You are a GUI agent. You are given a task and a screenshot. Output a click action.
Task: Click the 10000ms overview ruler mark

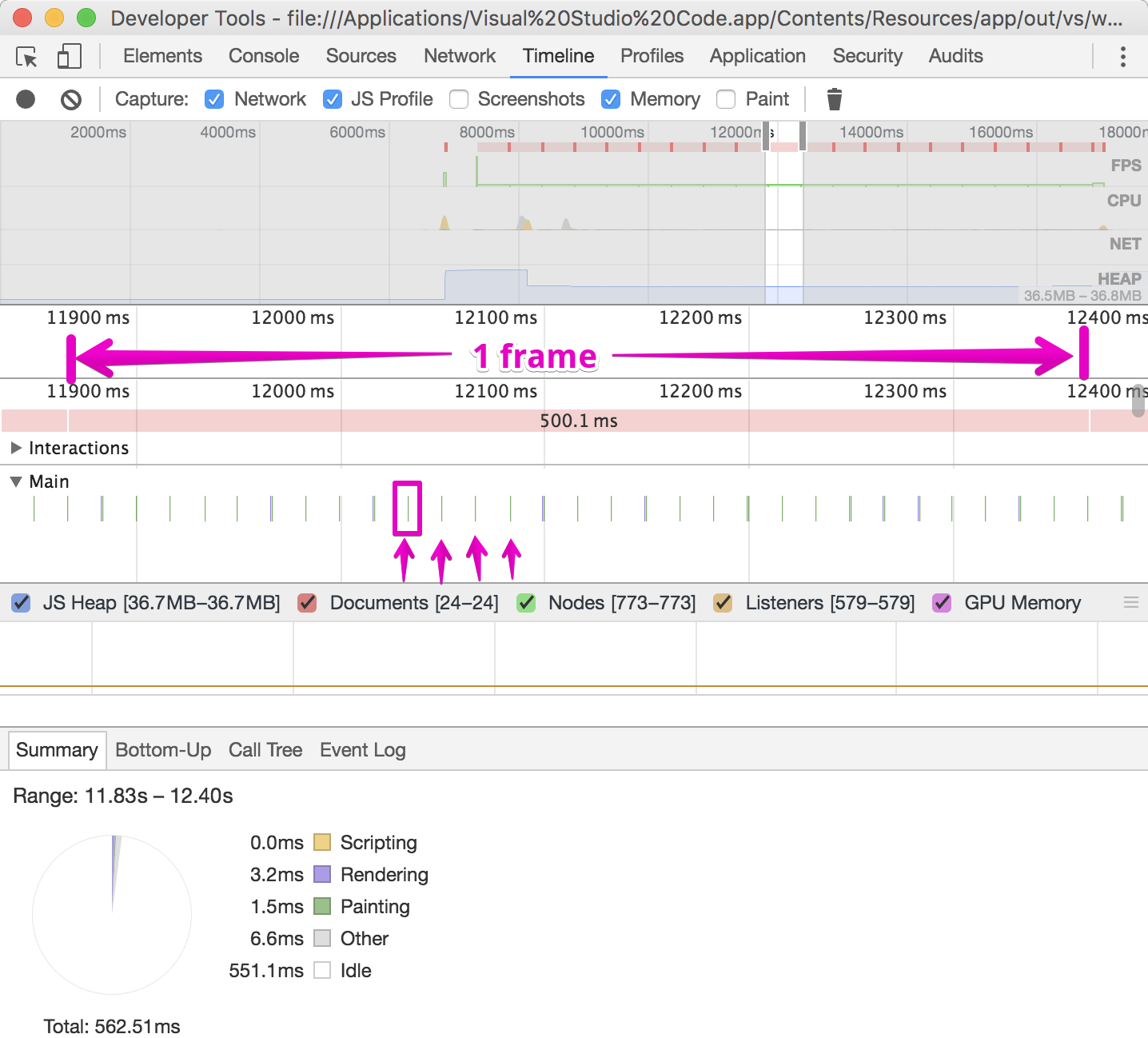(612, 132)
